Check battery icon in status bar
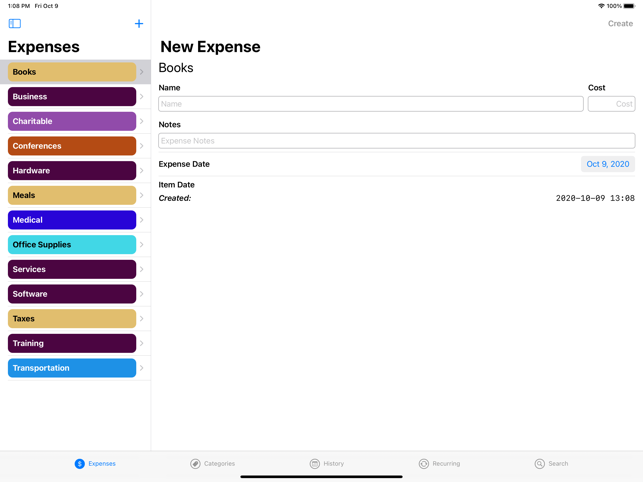643x482 pixels. tap(629, 6)
